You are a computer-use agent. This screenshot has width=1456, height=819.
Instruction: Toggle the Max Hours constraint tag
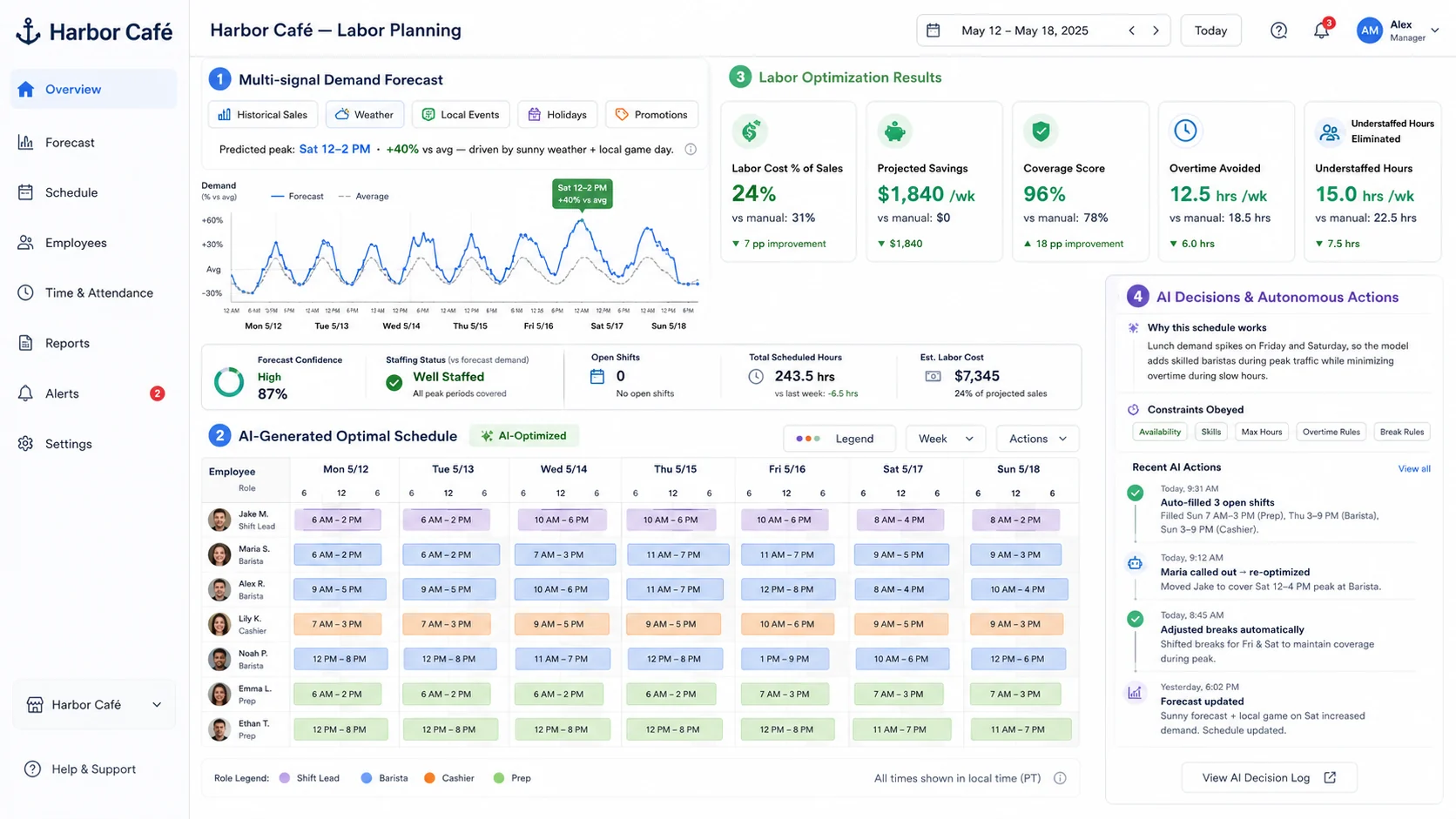pos(1262,432)
